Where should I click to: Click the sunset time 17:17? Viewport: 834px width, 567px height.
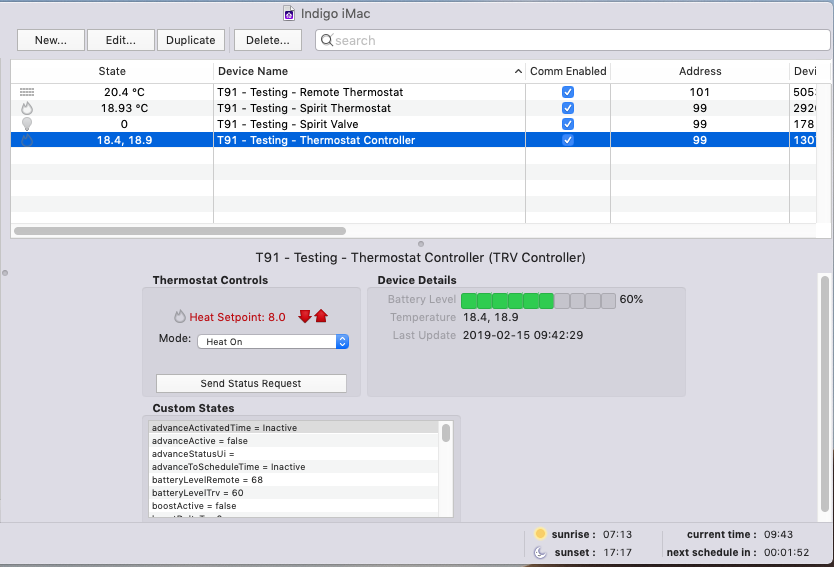coord(617,553)
